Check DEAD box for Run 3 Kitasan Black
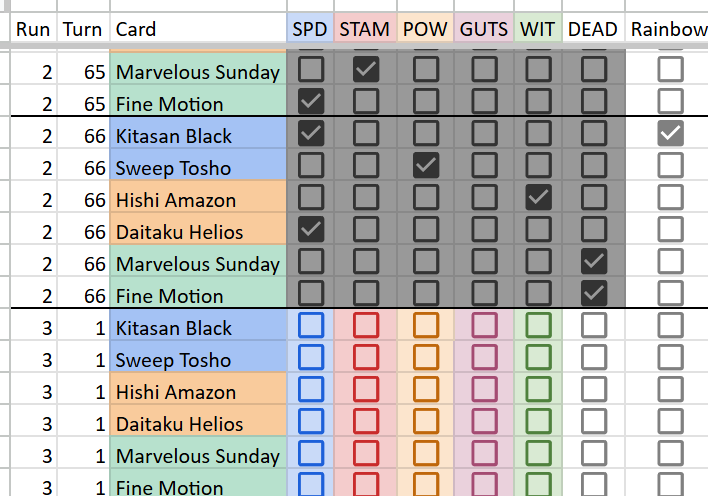The image size is (708, 496). (x=593, y=325)
